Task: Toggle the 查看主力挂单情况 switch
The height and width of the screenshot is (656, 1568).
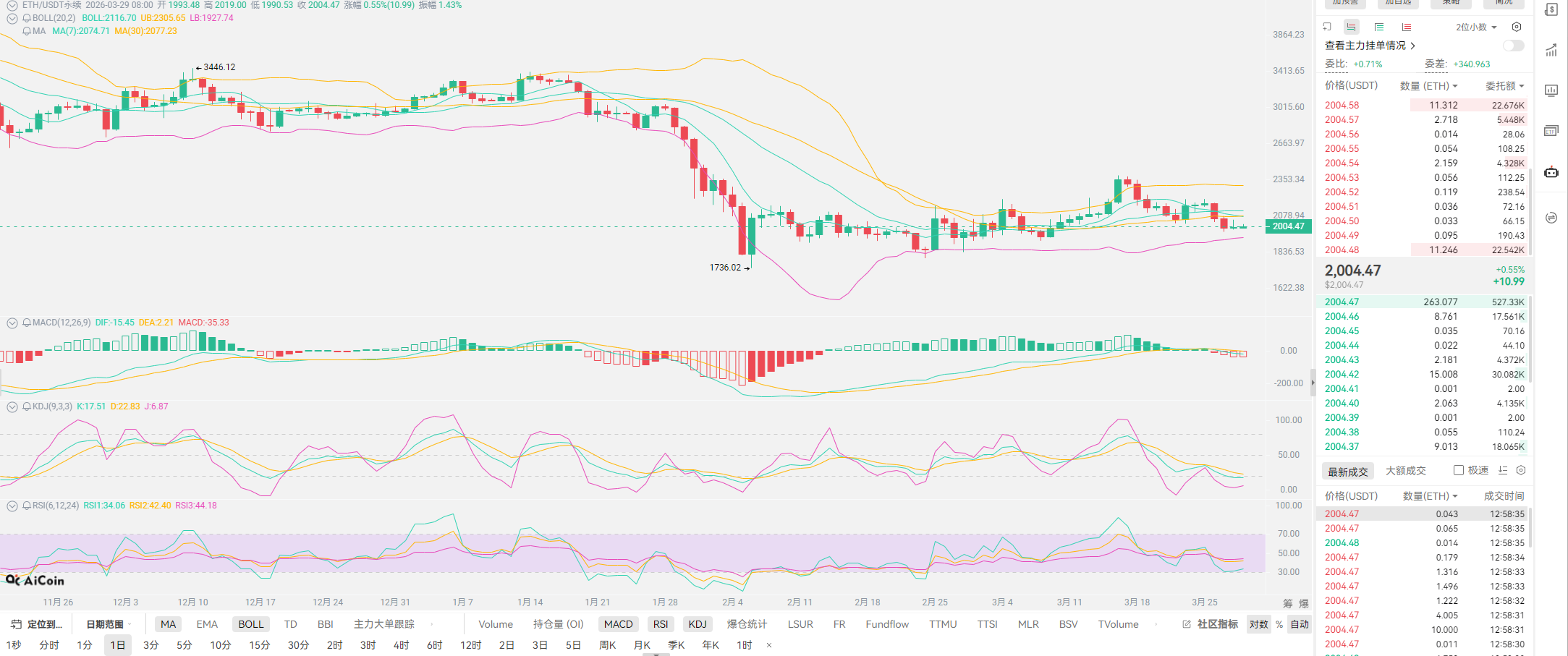Action: click(1513, 46)
